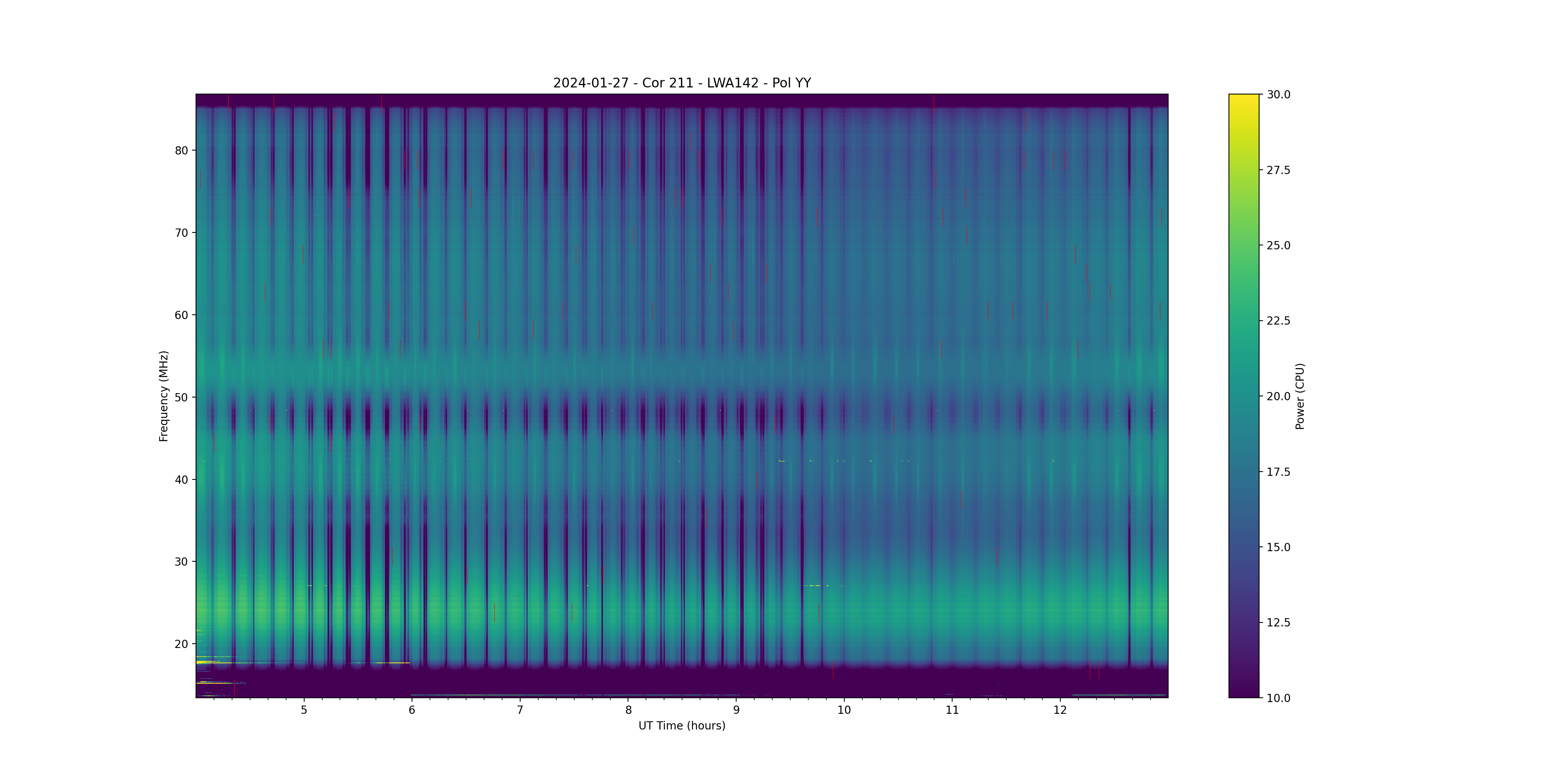Click the x-axis tick label 12
This screenshot has width=1568, height=784.
point(1060,710)
